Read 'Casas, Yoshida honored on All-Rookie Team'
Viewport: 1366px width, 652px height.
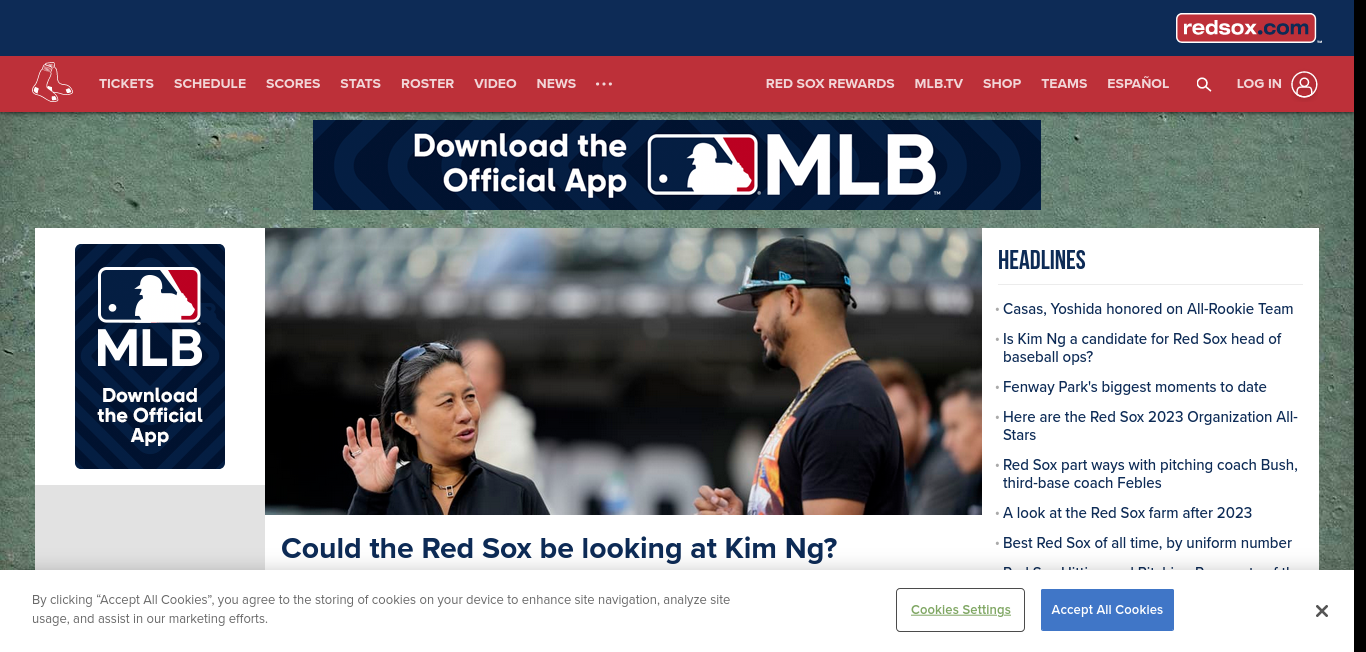pos(1148,309)
